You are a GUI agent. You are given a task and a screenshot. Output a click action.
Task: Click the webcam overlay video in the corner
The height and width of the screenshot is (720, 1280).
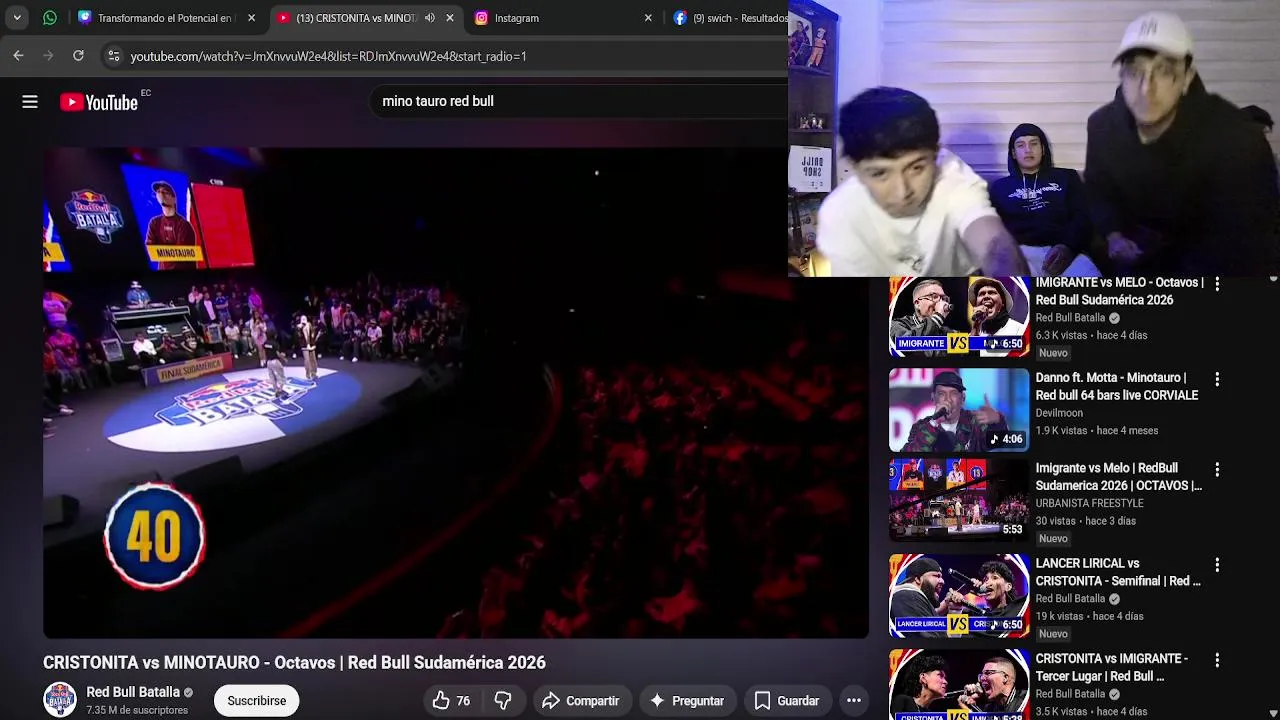point(1034,138)
